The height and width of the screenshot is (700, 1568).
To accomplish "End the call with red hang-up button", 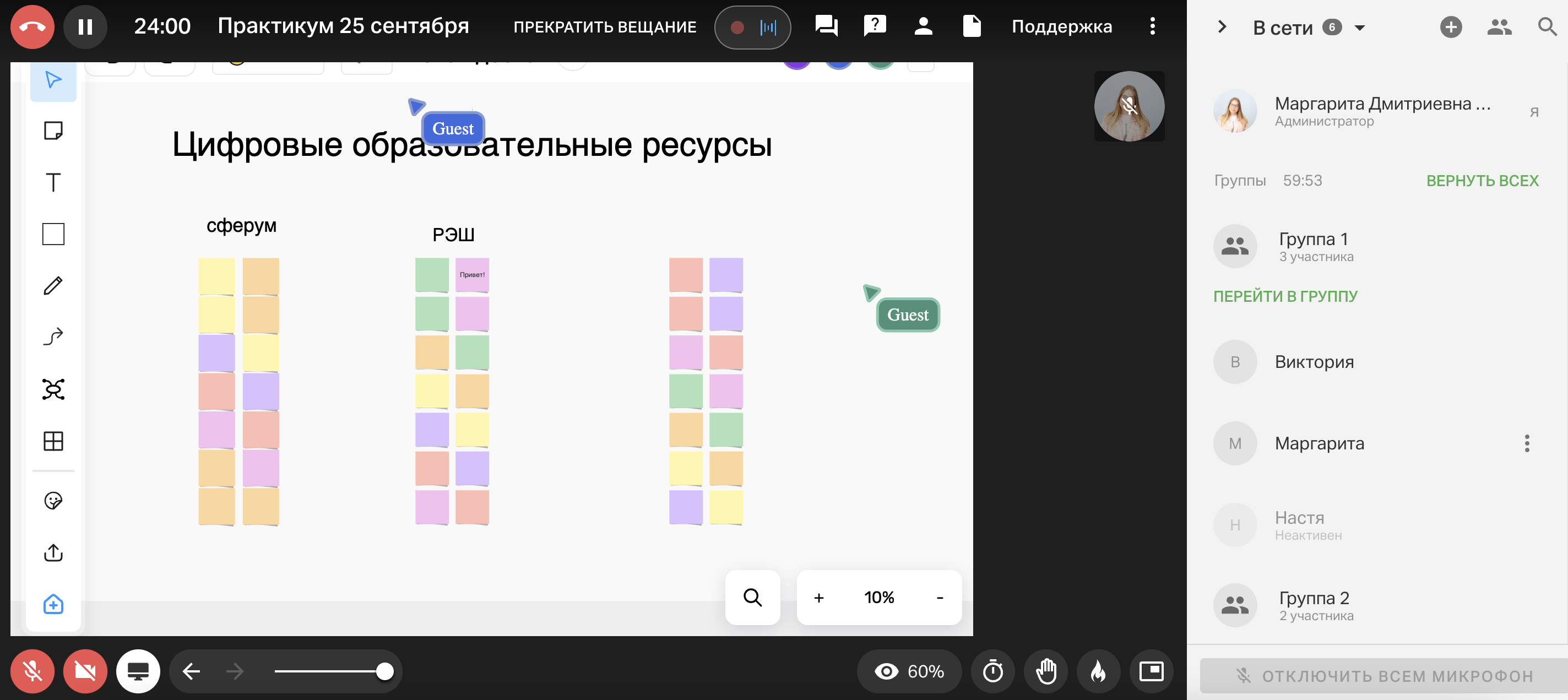I will (x=31, y=27).
